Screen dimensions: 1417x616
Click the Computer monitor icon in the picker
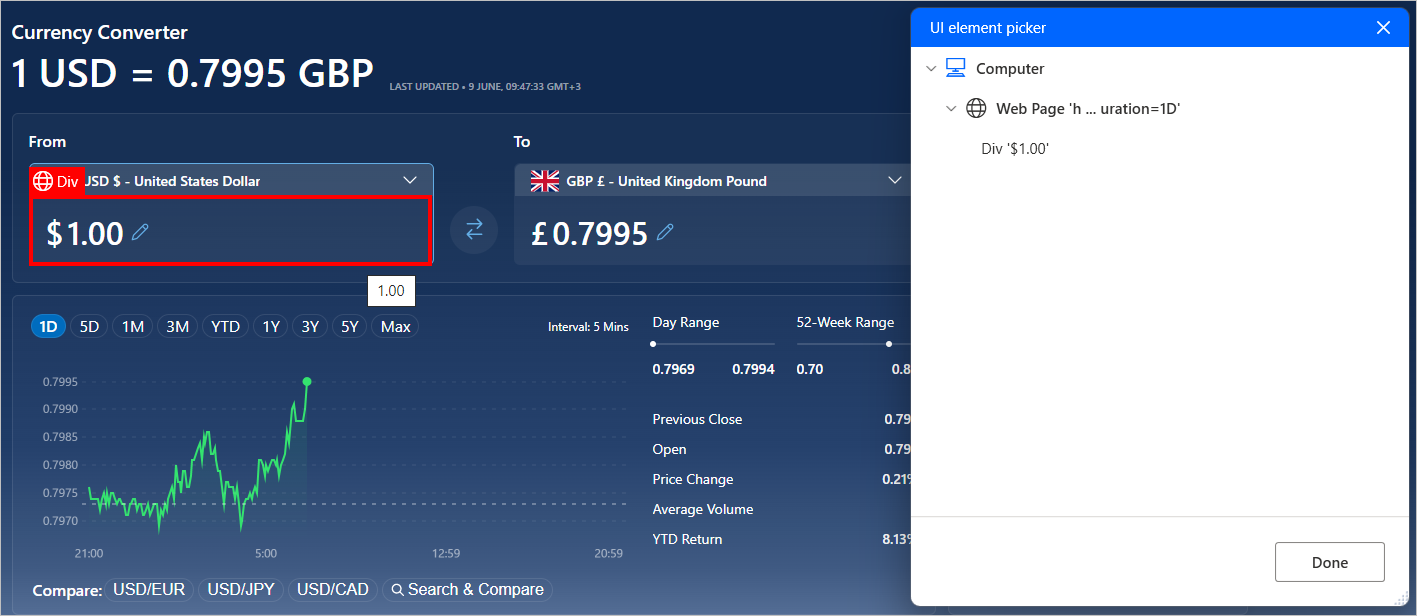(955, 68)
